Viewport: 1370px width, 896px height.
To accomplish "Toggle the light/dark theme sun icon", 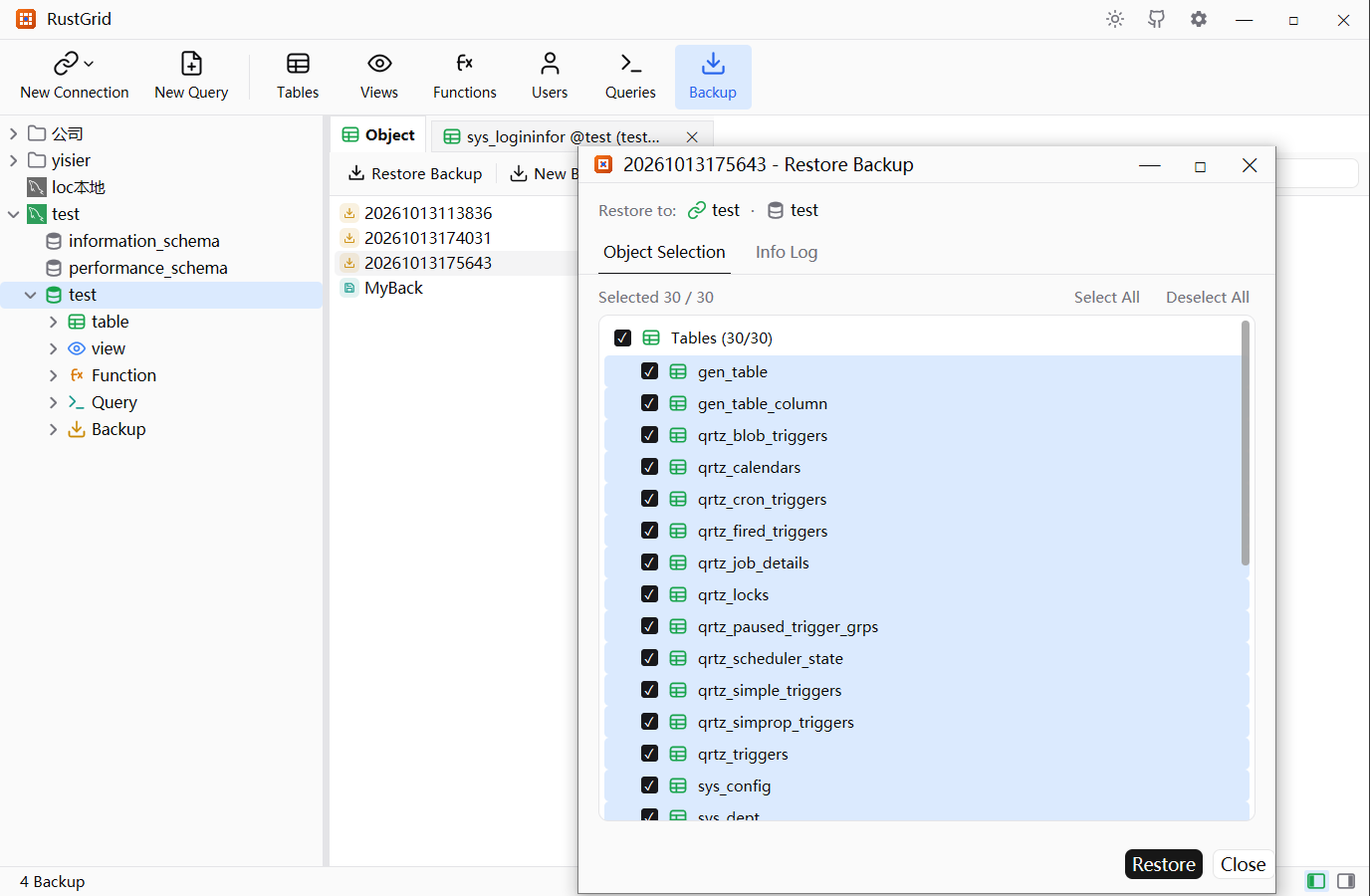I will [1115, 19].
